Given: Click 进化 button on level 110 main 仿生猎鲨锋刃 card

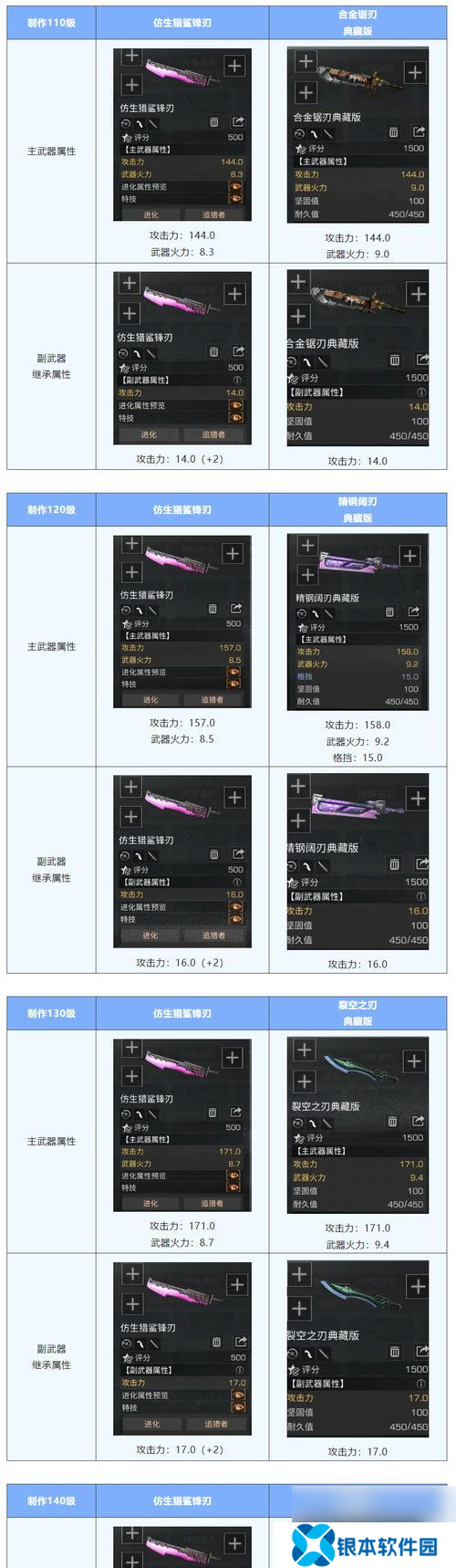Looking at the screenshot, I should point(151,214).
